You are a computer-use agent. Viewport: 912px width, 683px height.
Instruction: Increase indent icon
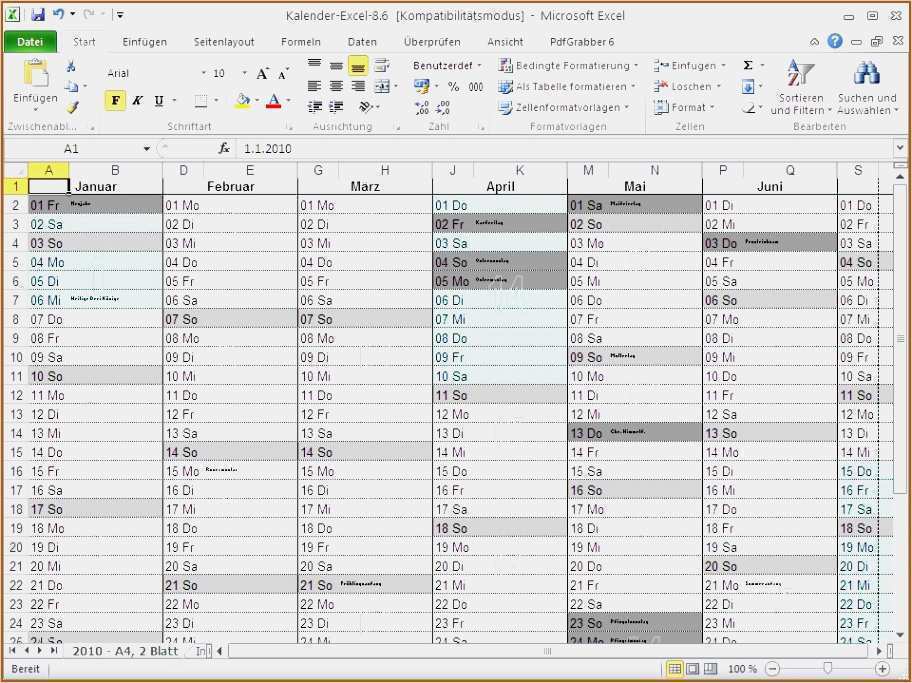pos(336,107)
